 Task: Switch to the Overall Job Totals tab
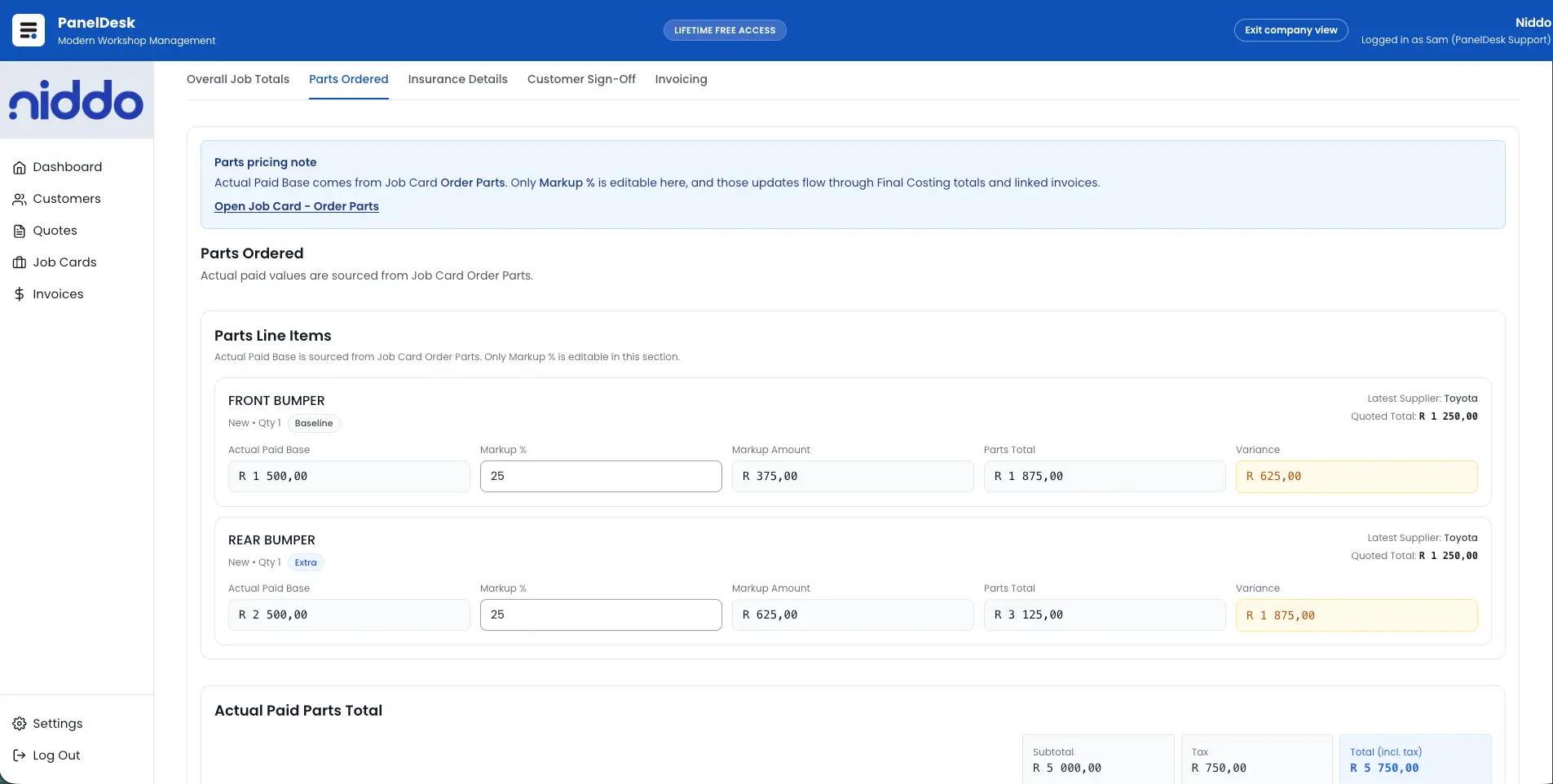pos(237,79)
